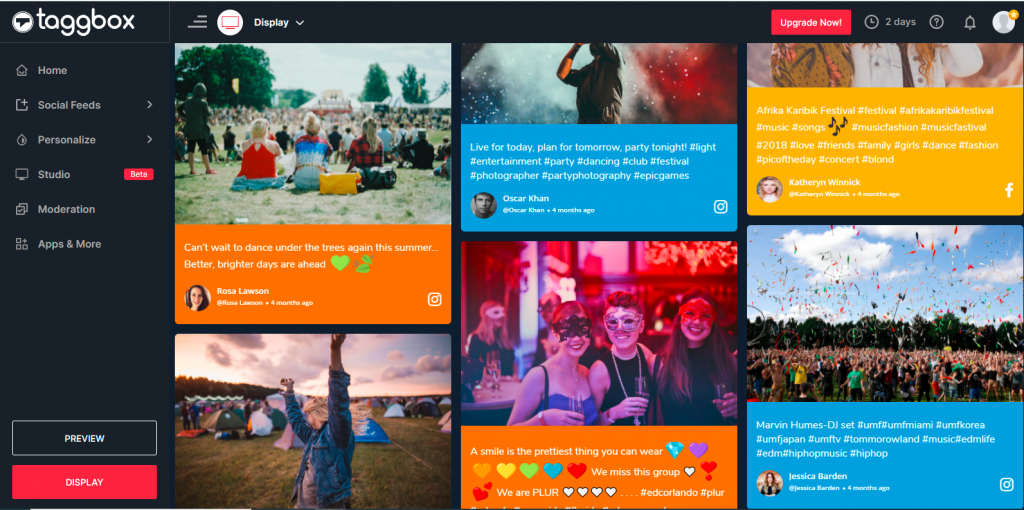This screenshot has width=1024, height=510.
Task: Expand the Display dropdown in header
Action: click(279, 22)
